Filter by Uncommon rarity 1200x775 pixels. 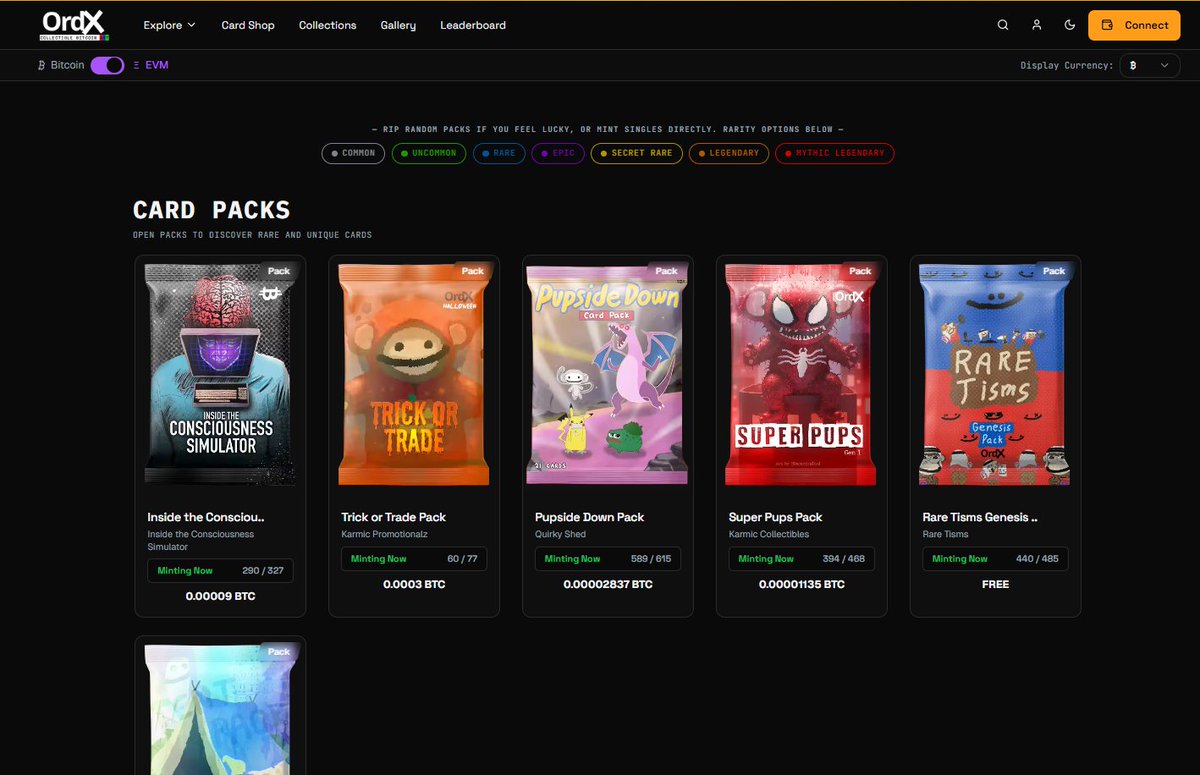[x=428, y=153]
